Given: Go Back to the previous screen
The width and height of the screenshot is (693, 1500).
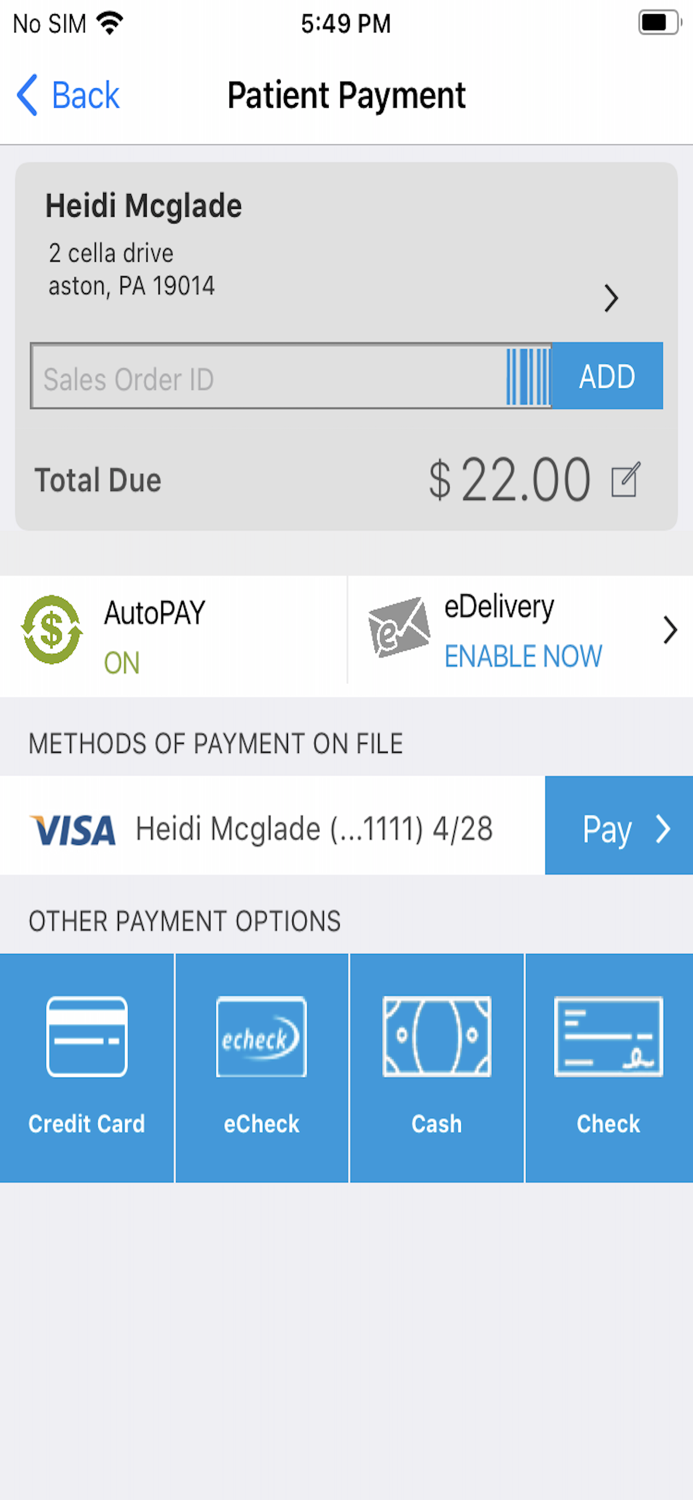Looking at the screenshot, I should tap(65, 95).
